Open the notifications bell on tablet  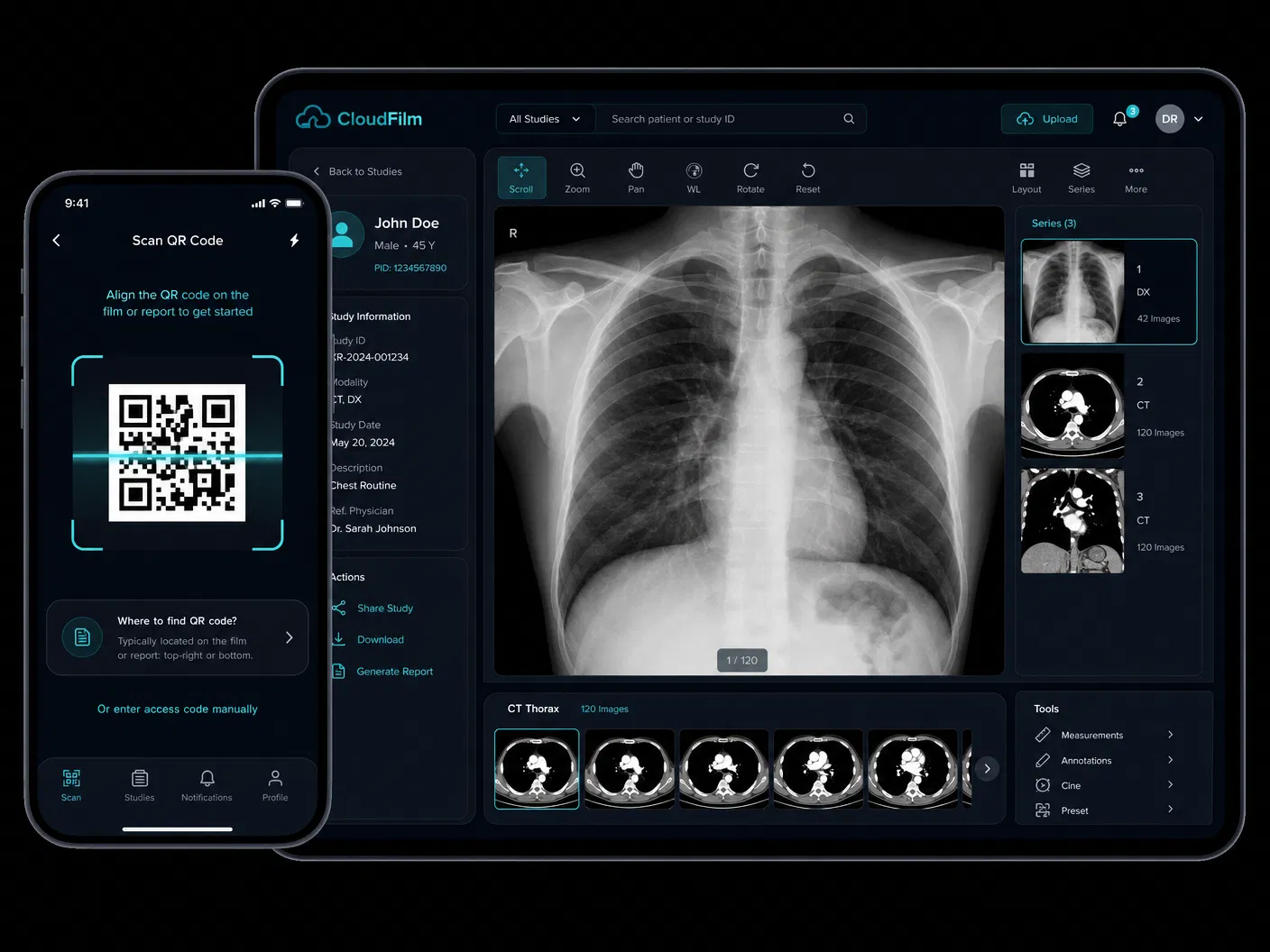click(x=1120, y=119)
